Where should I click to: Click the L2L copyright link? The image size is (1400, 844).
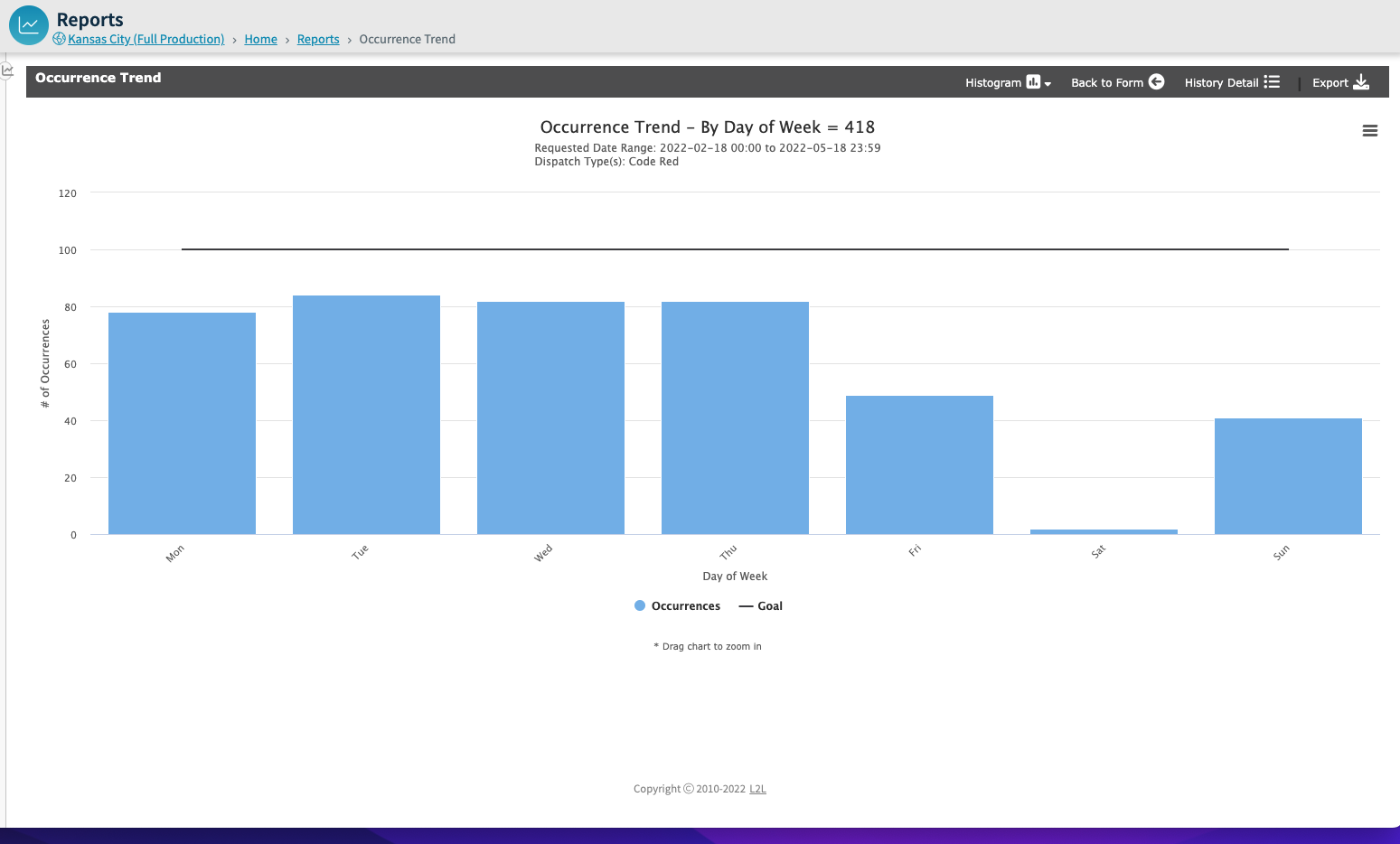[x=757, y=789]
